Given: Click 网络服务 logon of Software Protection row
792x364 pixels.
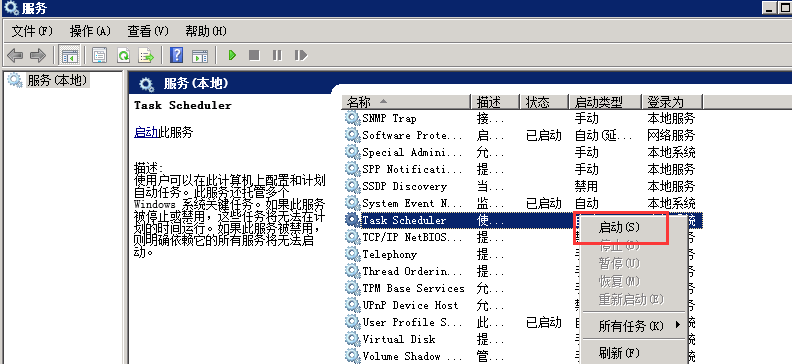Looking at the screenshot, I should pyautogui.click(x=671, y=135).
